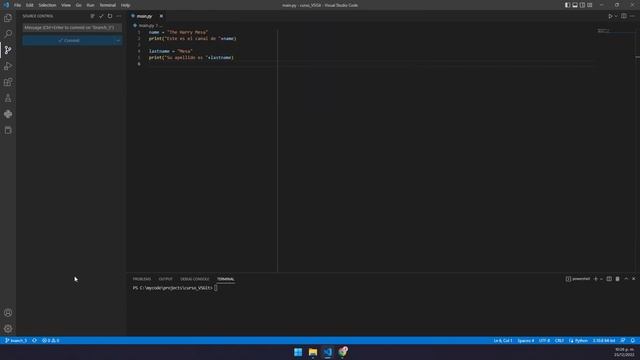The height and width of the screenshot is (360, 640).
Task: Close the terminal panel
Action: pyautogui.click(x=633, y=279)
